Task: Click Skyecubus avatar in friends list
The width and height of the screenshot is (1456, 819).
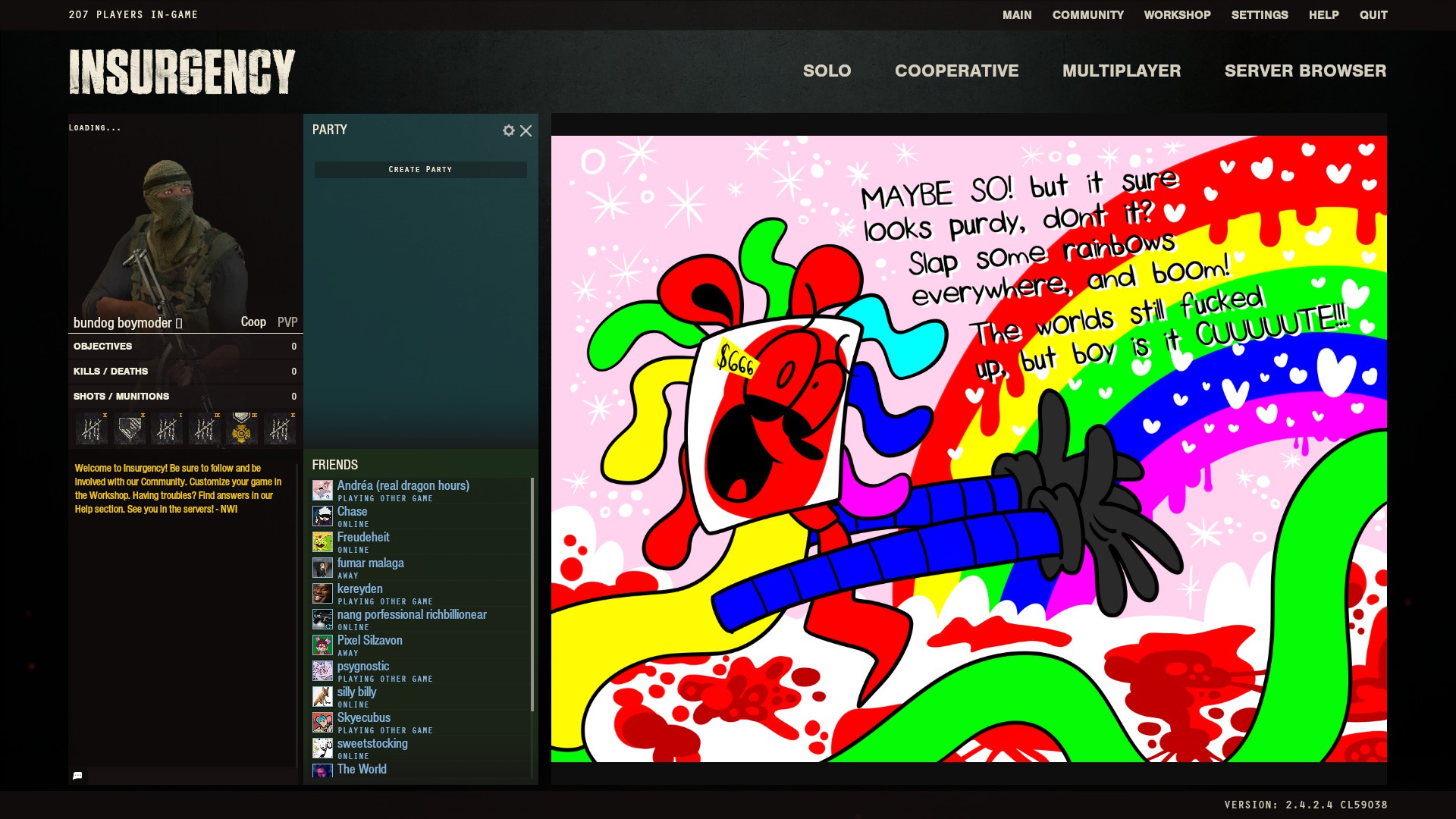Action: [x=322, y=723]
